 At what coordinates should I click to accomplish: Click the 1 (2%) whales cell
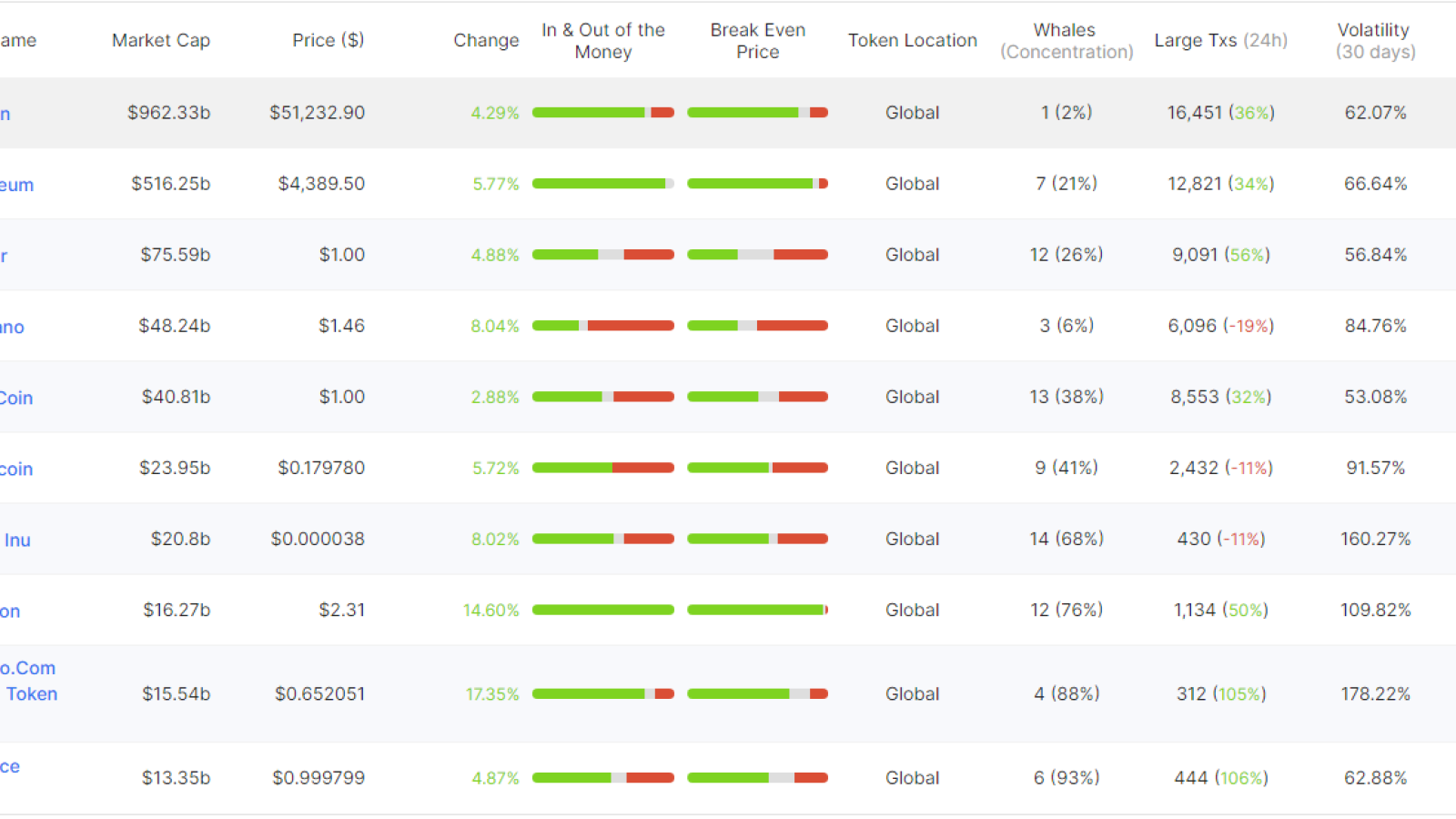pyautogui.click(x=1067, y=113)
